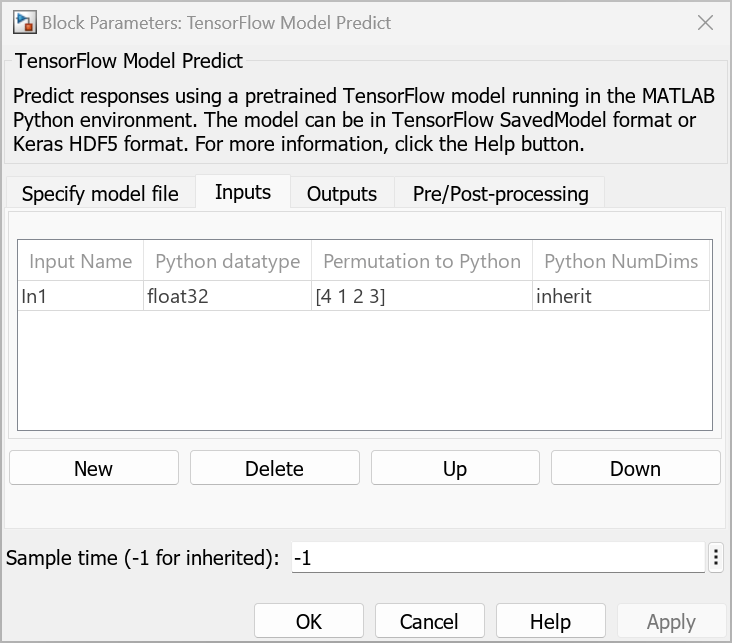Open the Outputs tab

coord(342,194)
